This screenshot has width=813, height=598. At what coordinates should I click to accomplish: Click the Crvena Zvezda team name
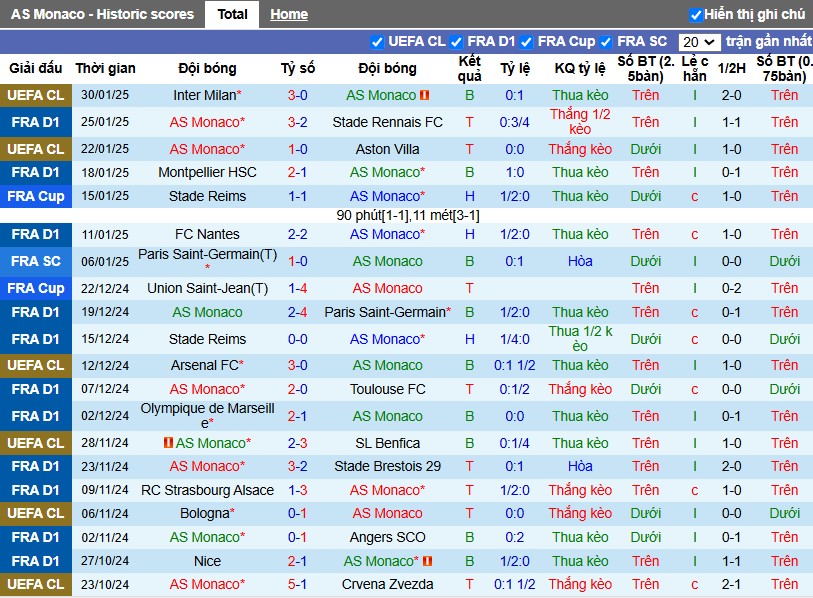pyautogui.click(x=387, y=585)
